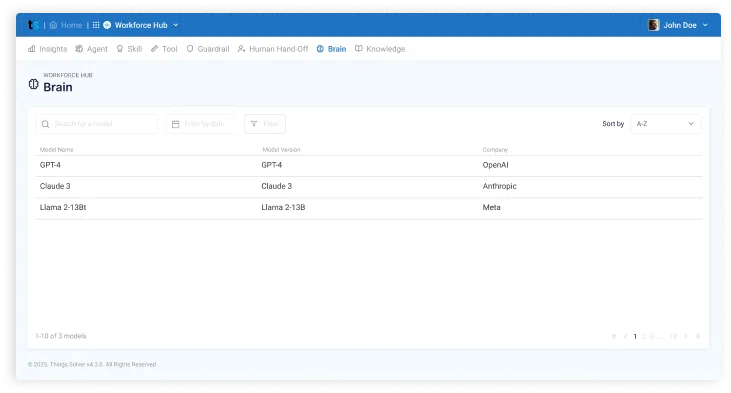The height and width of the screenshot is (393, 731).
Task: Go to next page arrow
Action: [686, 336]
